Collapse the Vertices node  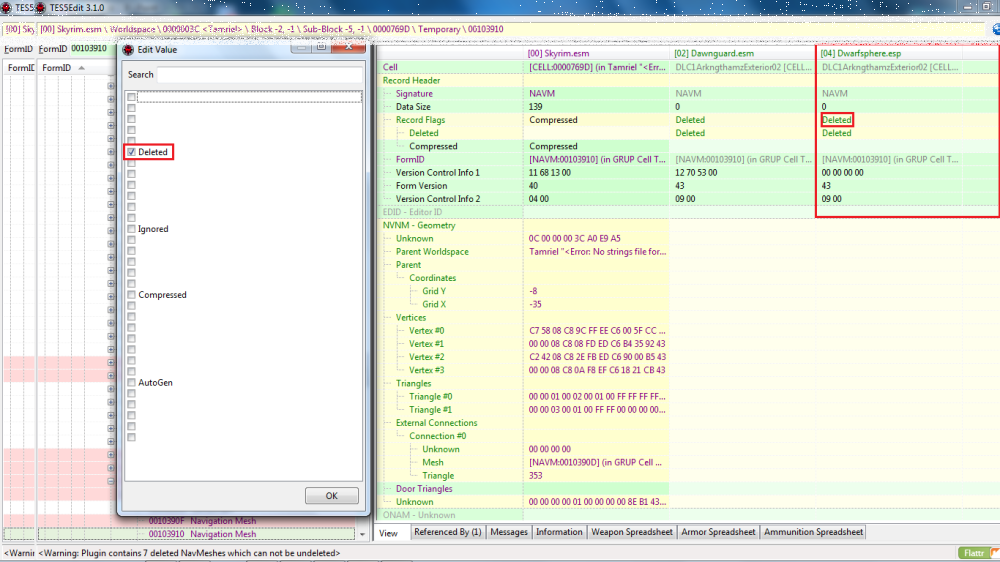click(x=388, y=318)
